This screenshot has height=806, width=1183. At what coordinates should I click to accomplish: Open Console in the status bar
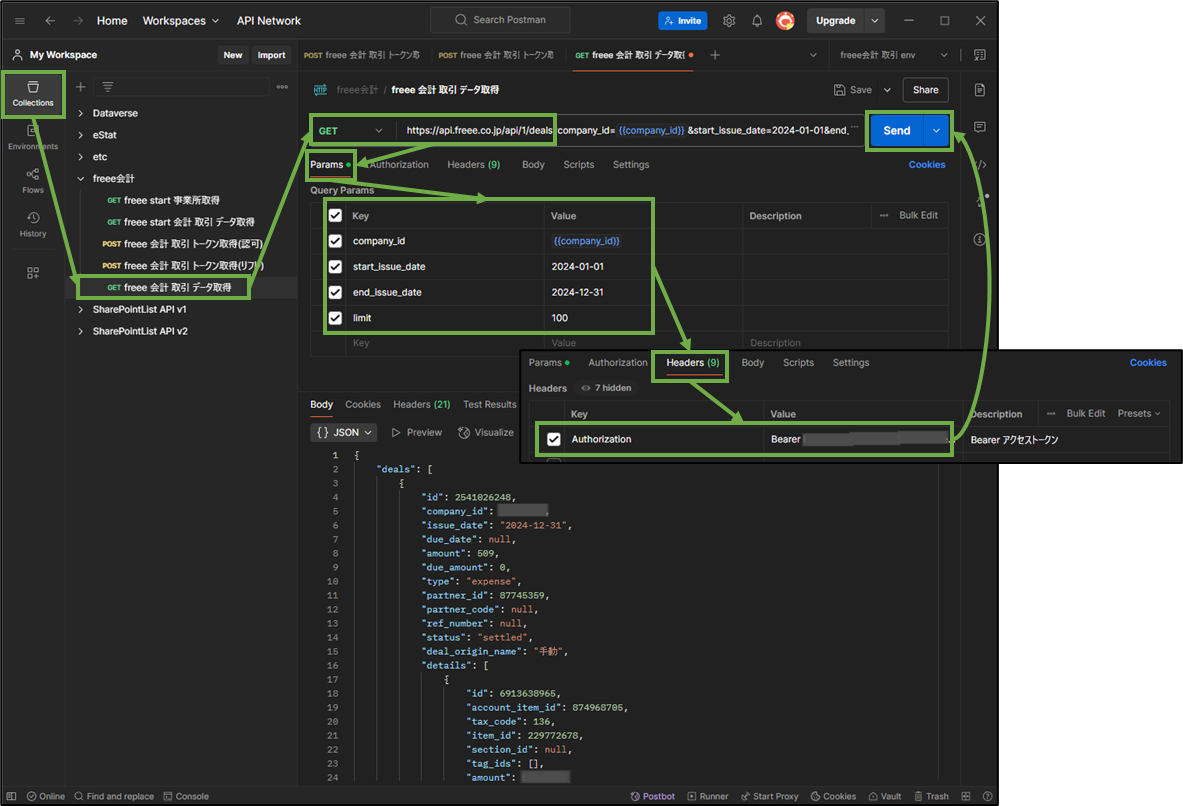[186, 796]
